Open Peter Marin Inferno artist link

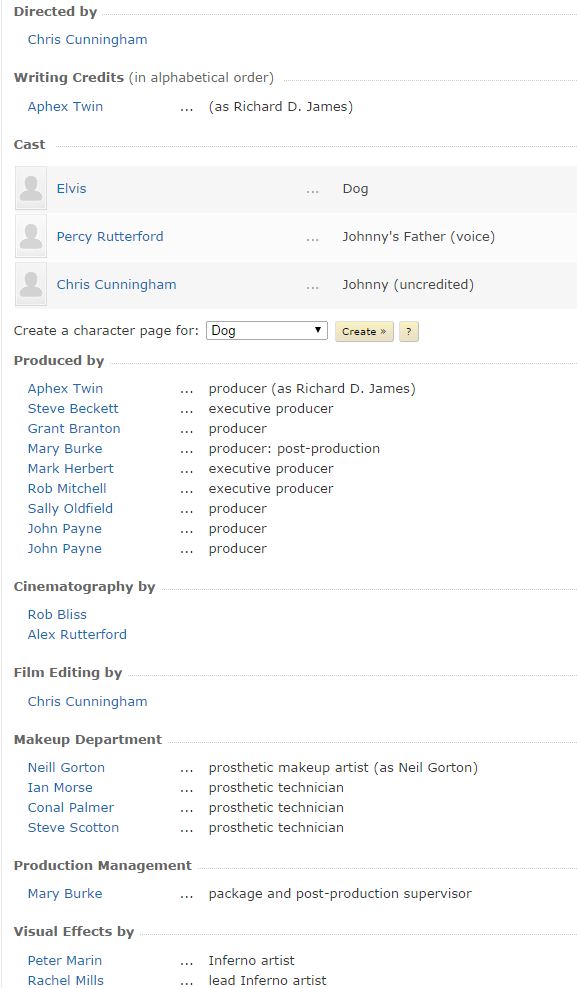(65, 960)
